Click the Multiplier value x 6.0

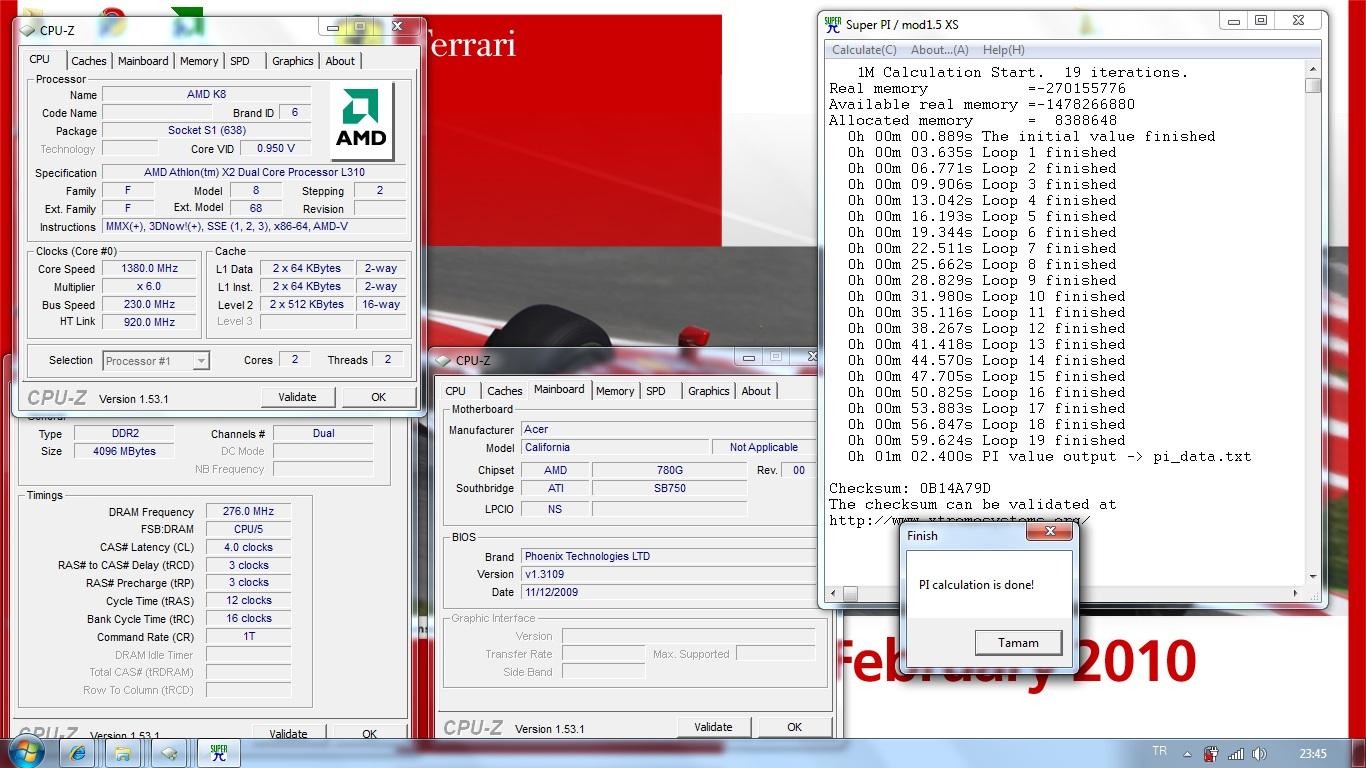tap(150, 287)
